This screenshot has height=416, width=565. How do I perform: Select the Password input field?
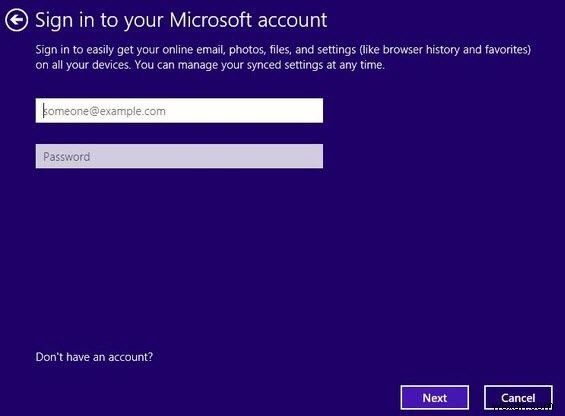click(179, 156)
